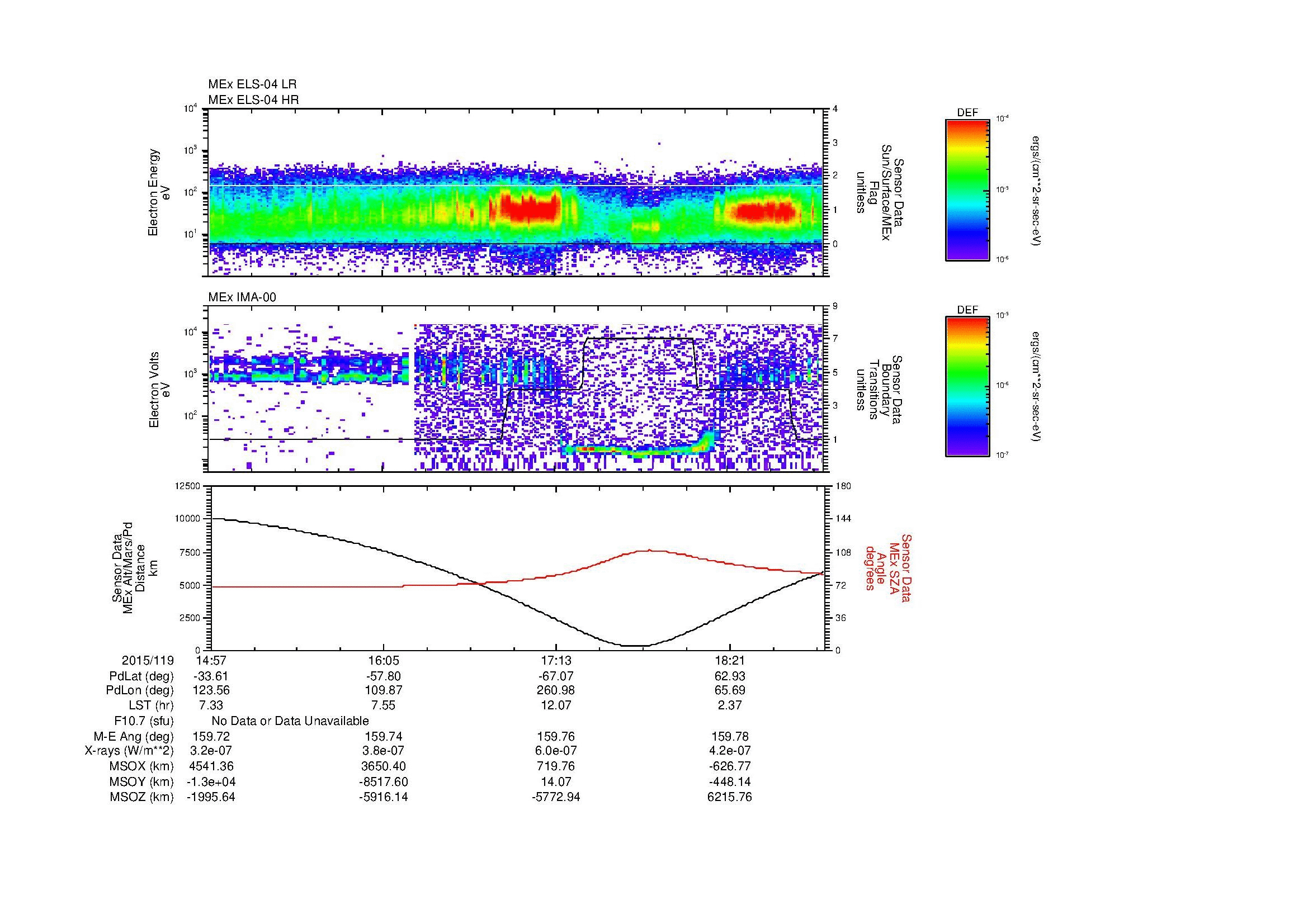The image size is (1308, 924).
Task: Click MSOY value 14.07
Action: 556,781
